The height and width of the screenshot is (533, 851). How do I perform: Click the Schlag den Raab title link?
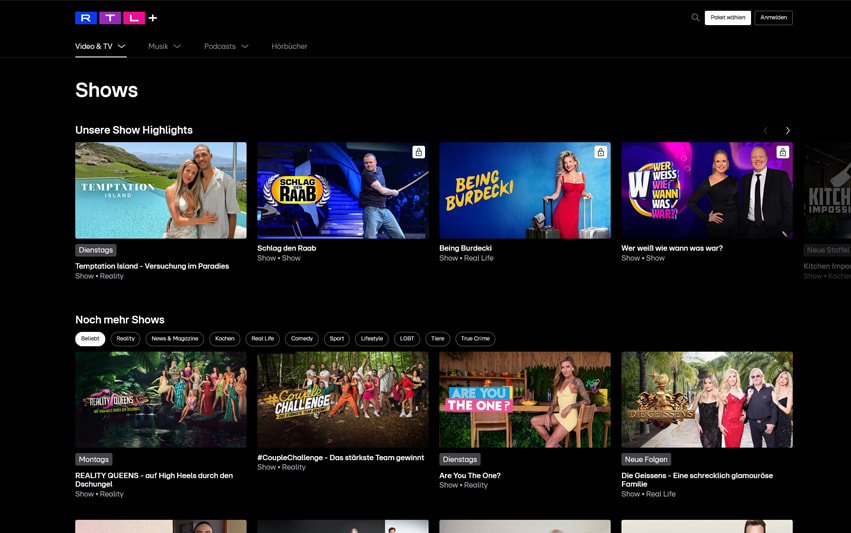click(x=287, y=248)
